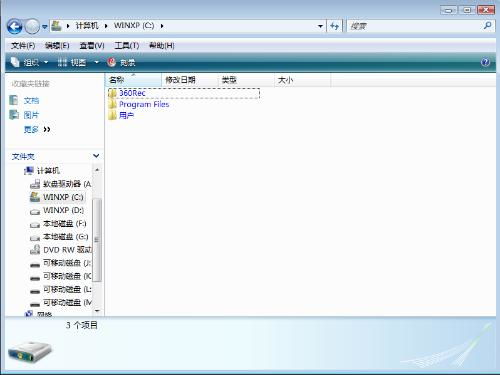The image size is (500, 375).
Task: Click the 计算机 computer icon in tree
Action: click(x=29, y=171)
